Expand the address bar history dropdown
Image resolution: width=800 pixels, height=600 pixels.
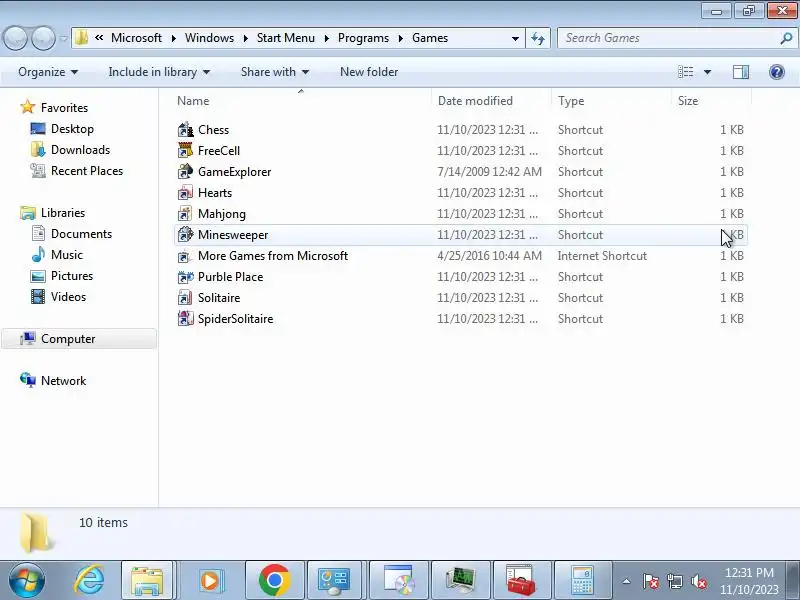pyautogui.click(x=515, y=38)
